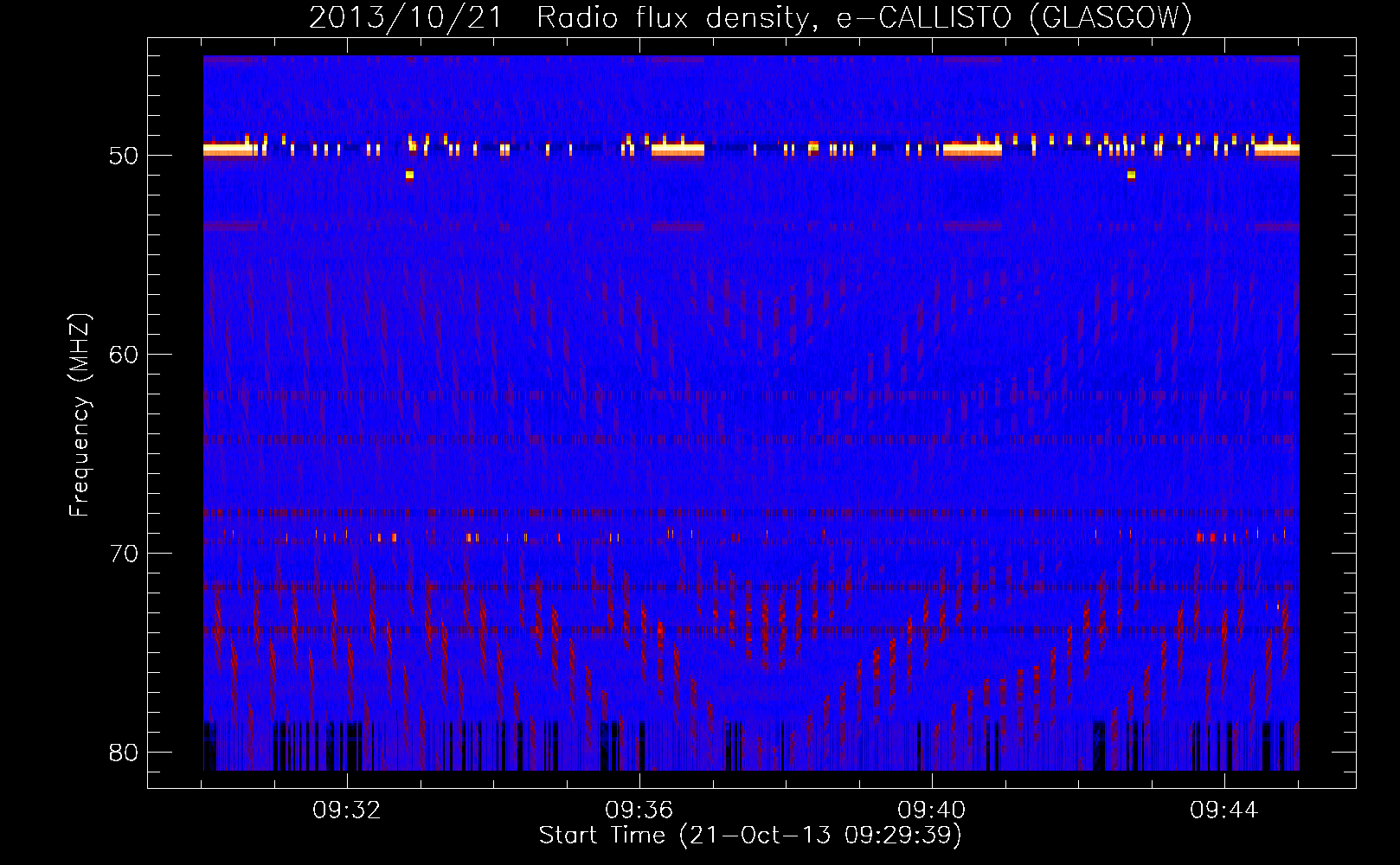Click the 'Start Time (21-Oct-13 09:29:39)' label

750,836
